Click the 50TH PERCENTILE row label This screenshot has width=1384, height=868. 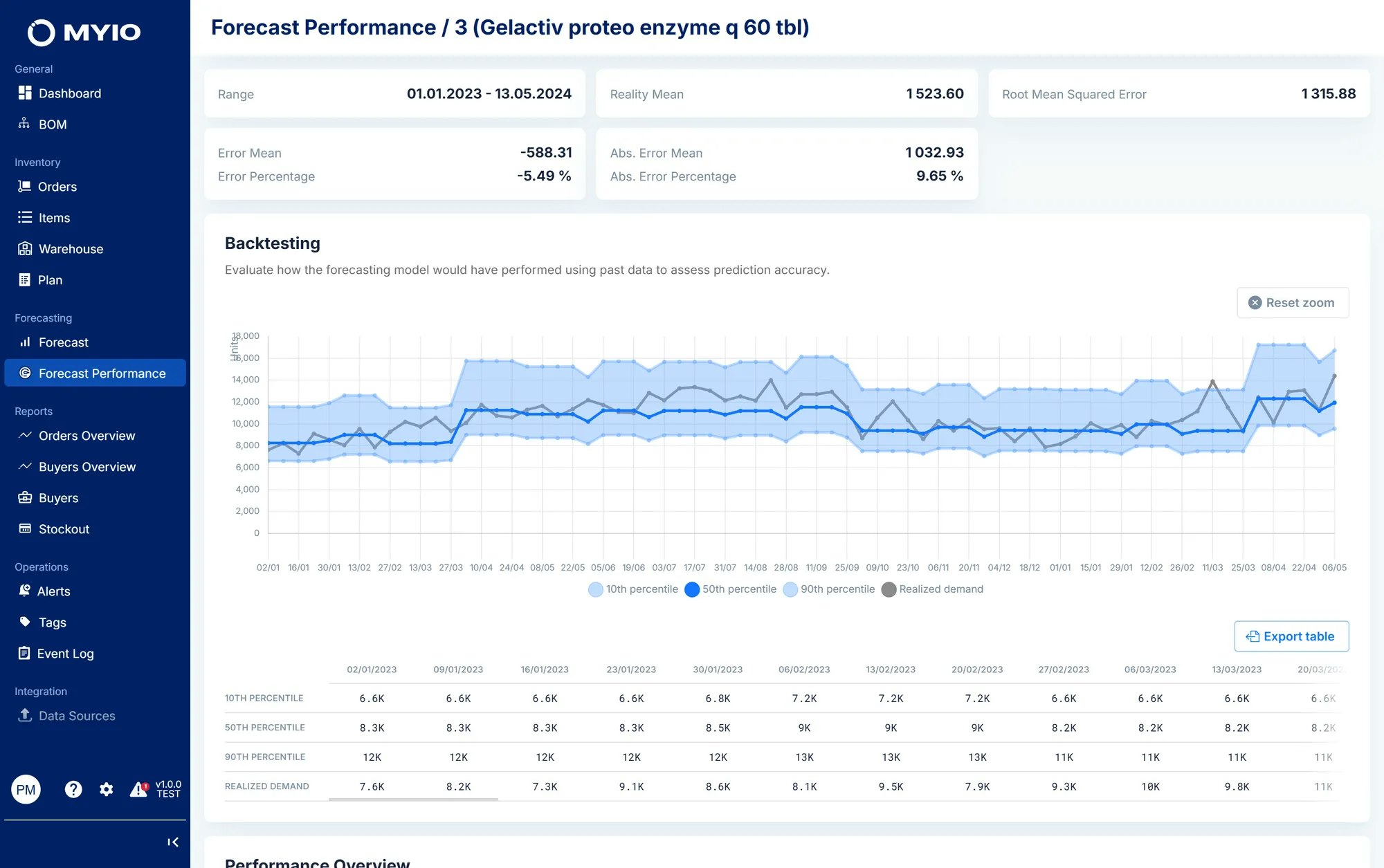(x=265, y=728)
